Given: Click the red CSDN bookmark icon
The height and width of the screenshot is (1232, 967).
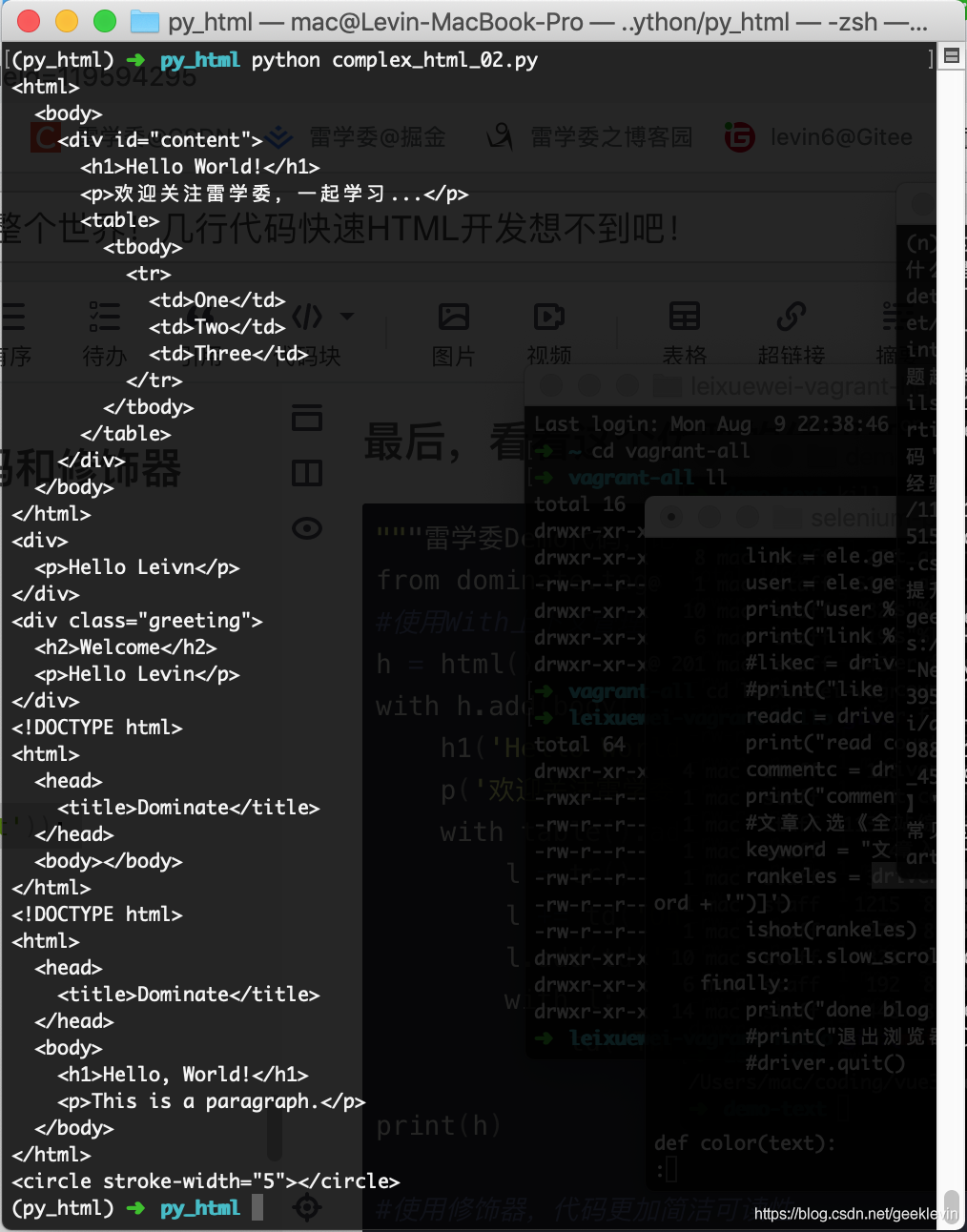Looking at the screenshot, I should point(44,137).
